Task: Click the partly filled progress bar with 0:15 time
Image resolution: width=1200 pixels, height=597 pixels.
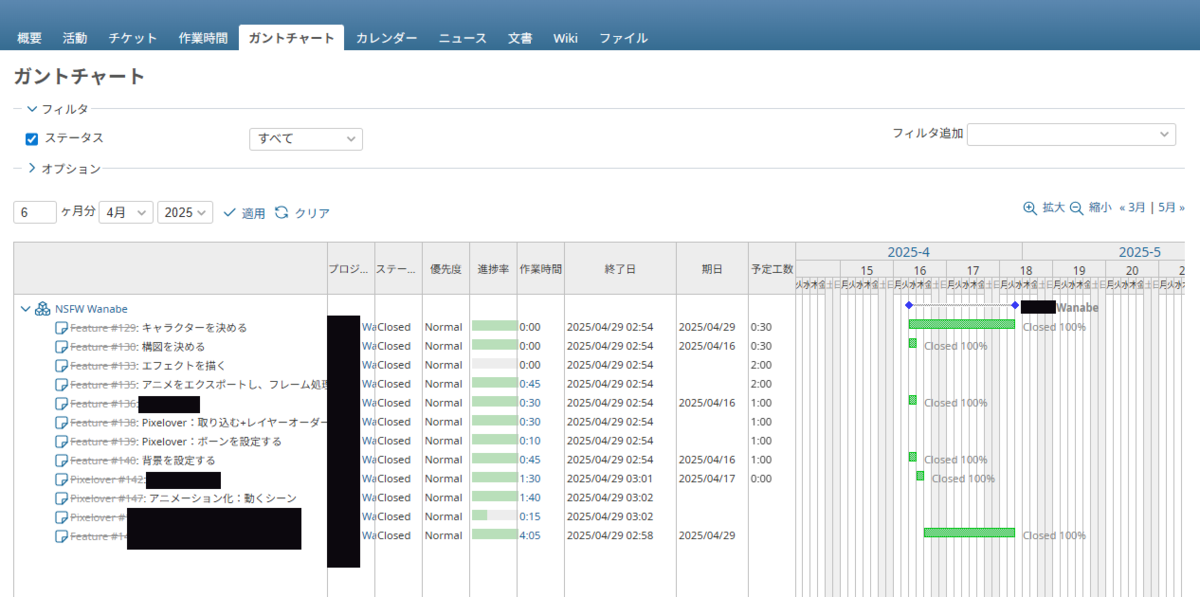Action: click(494, 516)
